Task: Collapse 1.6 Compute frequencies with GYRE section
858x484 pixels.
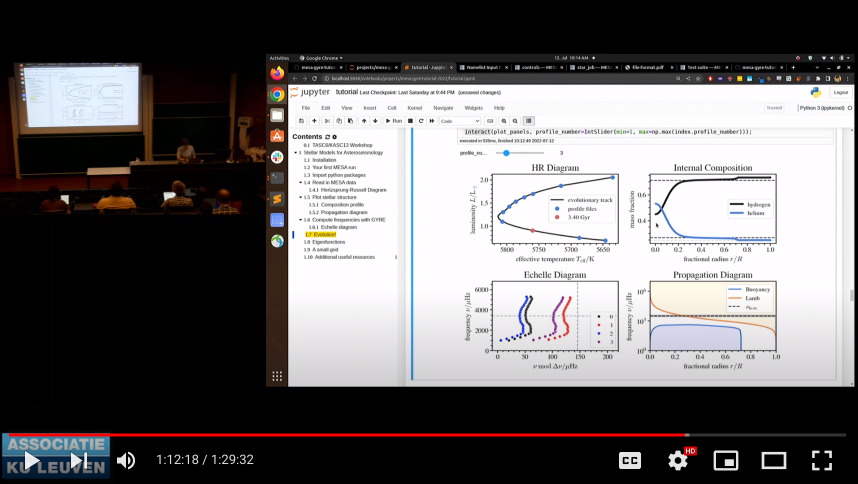Action: 300,220
